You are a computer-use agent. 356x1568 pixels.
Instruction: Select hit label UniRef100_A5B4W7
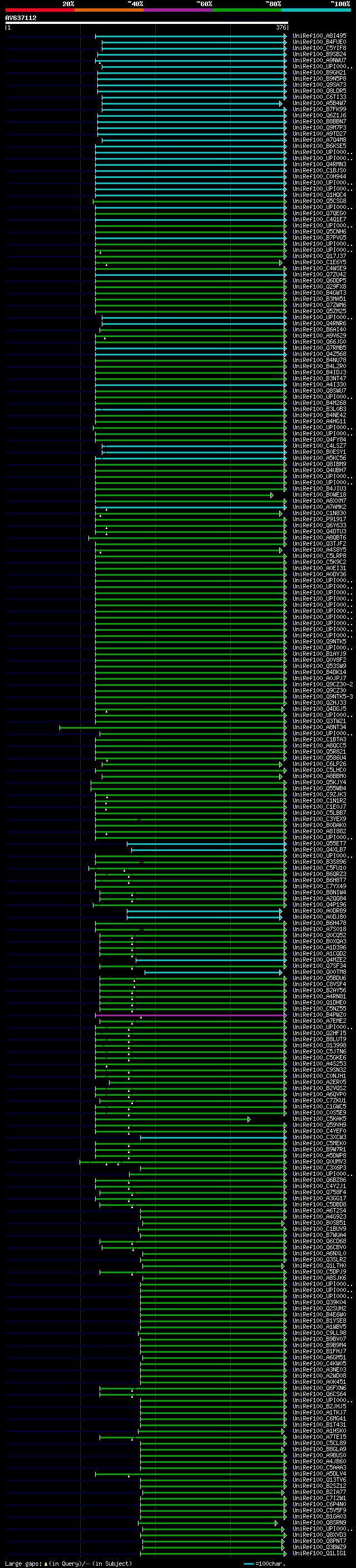[319, 103]
